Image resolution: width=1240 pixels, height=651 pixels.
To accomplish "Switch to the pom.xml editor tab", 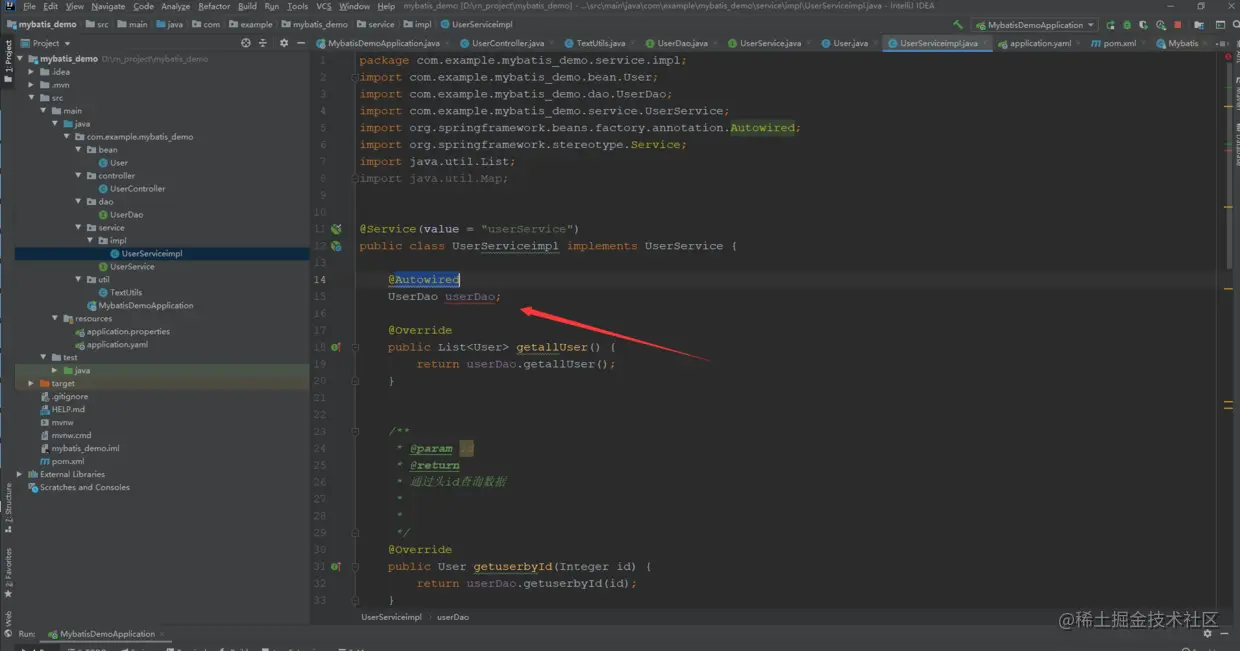I will coord(1119,43).
